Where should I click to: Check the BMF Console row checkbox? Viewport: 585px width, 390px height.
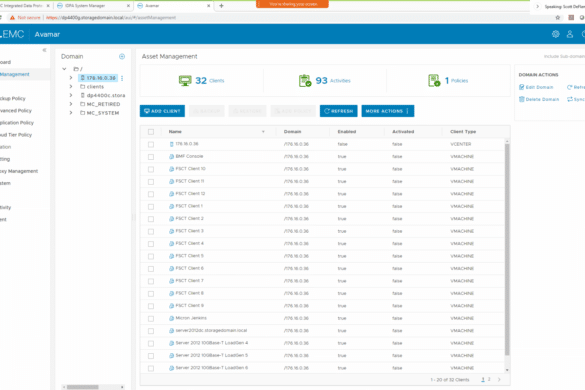(x=151, y=157)
